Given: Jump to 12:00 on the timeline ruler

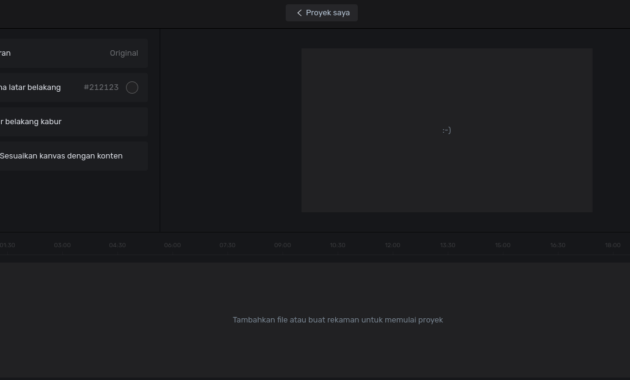Looking at the screenshot, I should coord(393,245).
